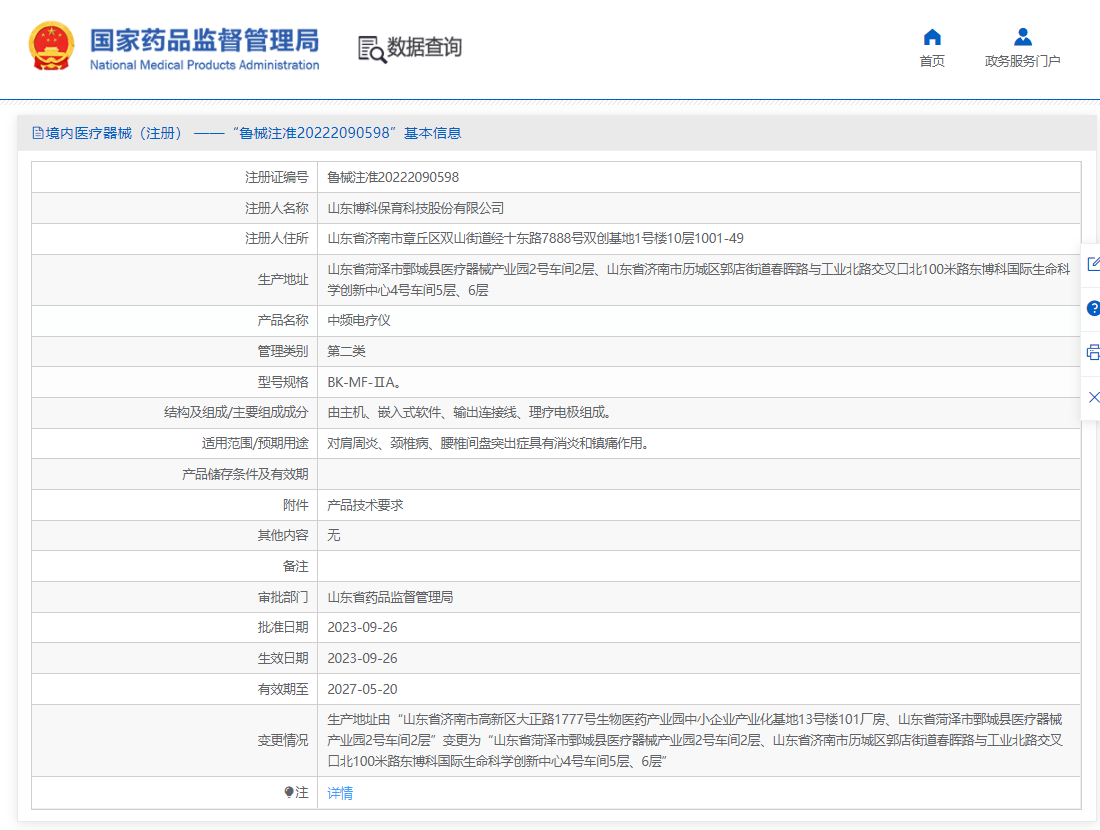Click the lightbulb icon beside 注
This screenshot has height=830, width=1100.
(x=288, y=792)
